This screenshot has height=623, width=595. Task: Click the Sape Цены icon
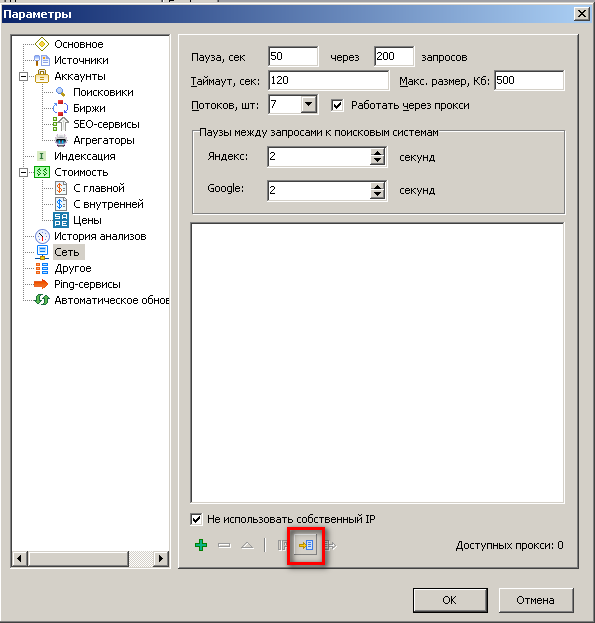[61, 220]
